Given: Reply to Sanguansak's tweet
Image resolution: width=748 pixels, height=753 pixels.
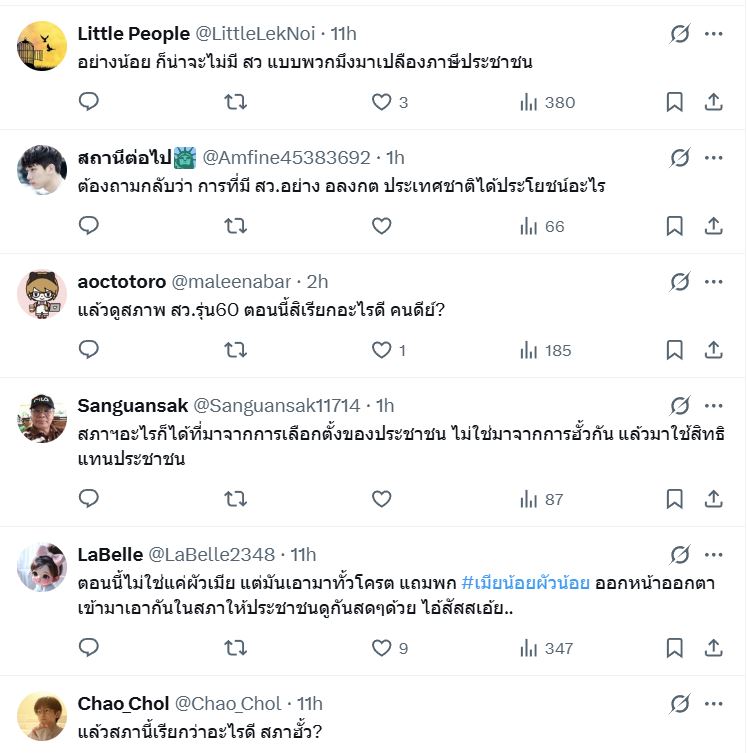Looking at the screenshot, I should pos(89,499).
